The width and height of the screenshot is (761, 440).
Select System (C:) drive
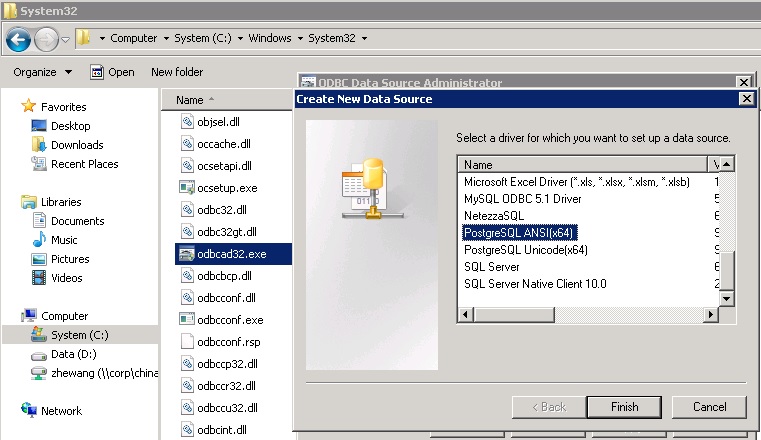point(80,335)
